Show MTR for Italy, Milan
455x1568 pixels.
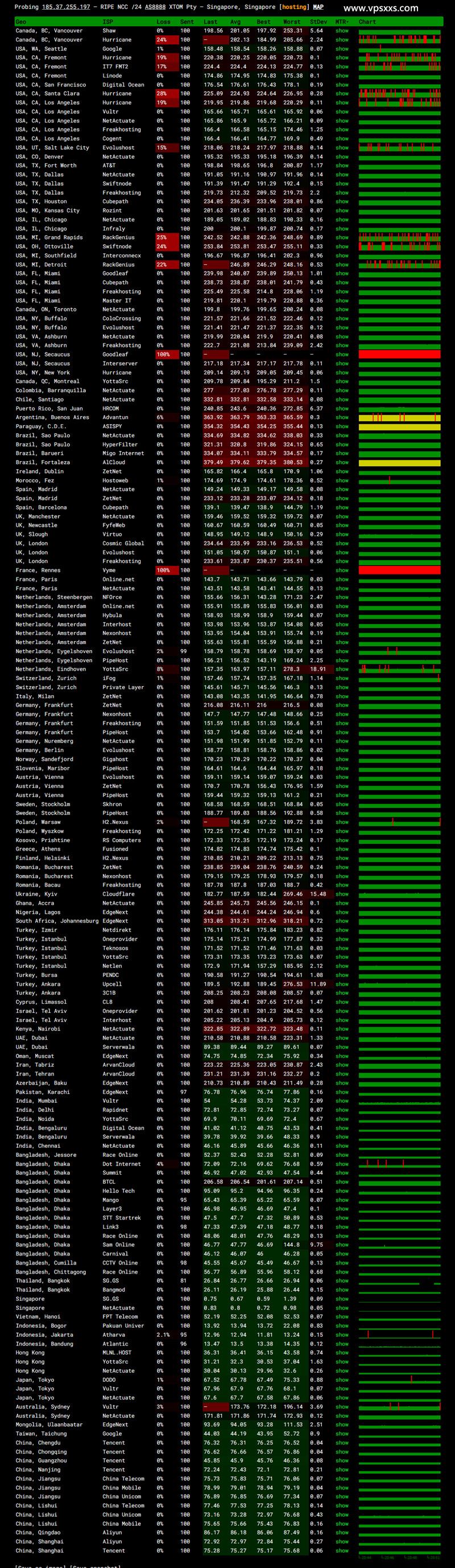342,696
